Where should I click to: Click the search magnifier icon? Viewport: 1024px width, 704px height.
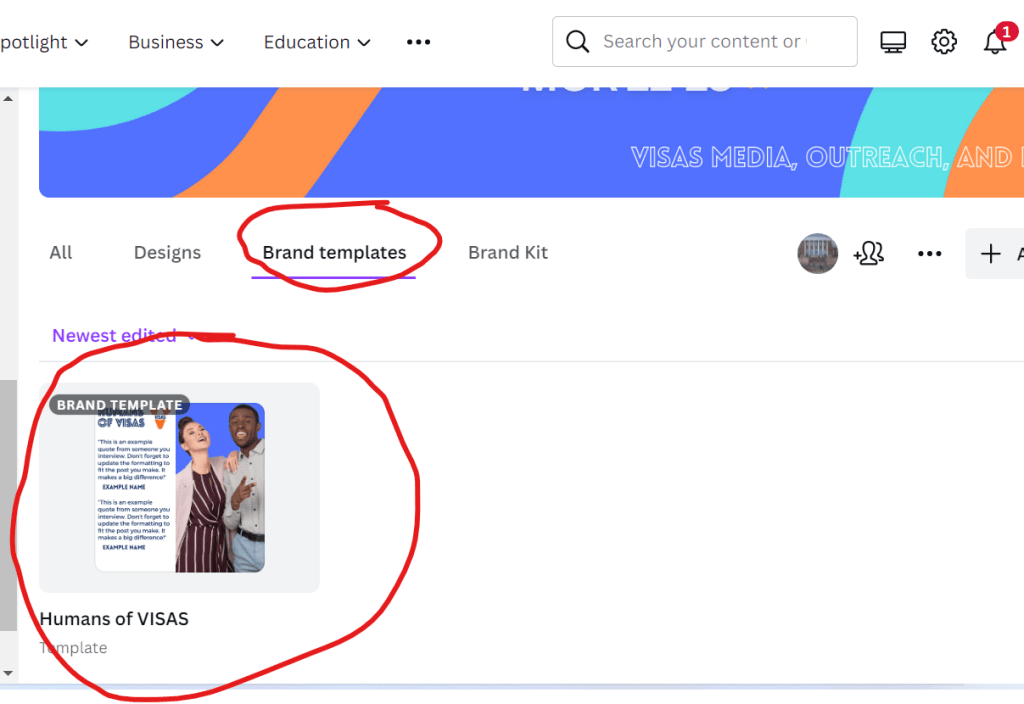pyautogui.click(x=577, y=41)
